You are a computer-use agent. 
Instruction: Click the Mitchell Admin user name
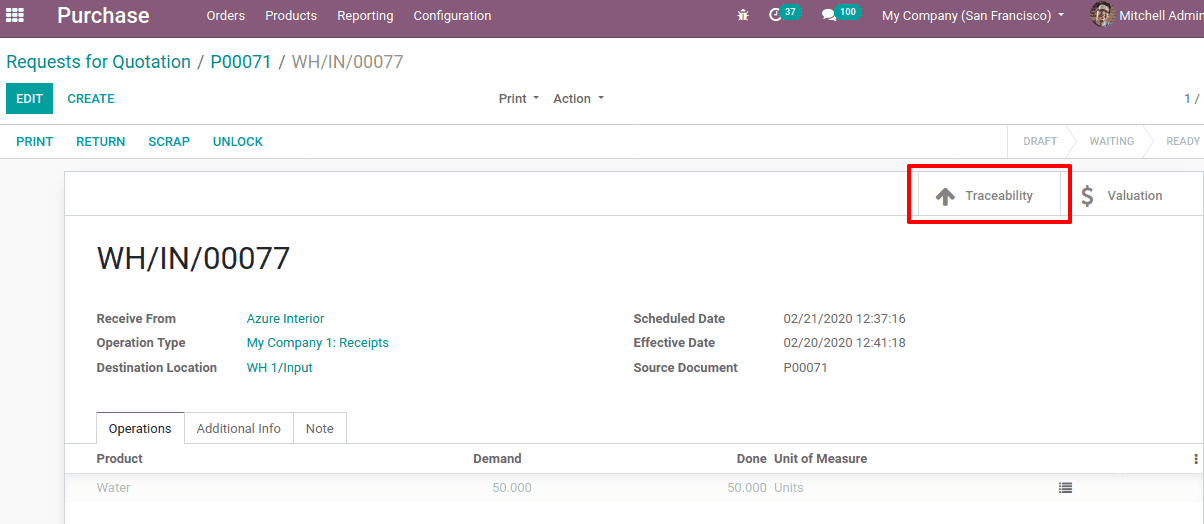[x=1161, y=16]
